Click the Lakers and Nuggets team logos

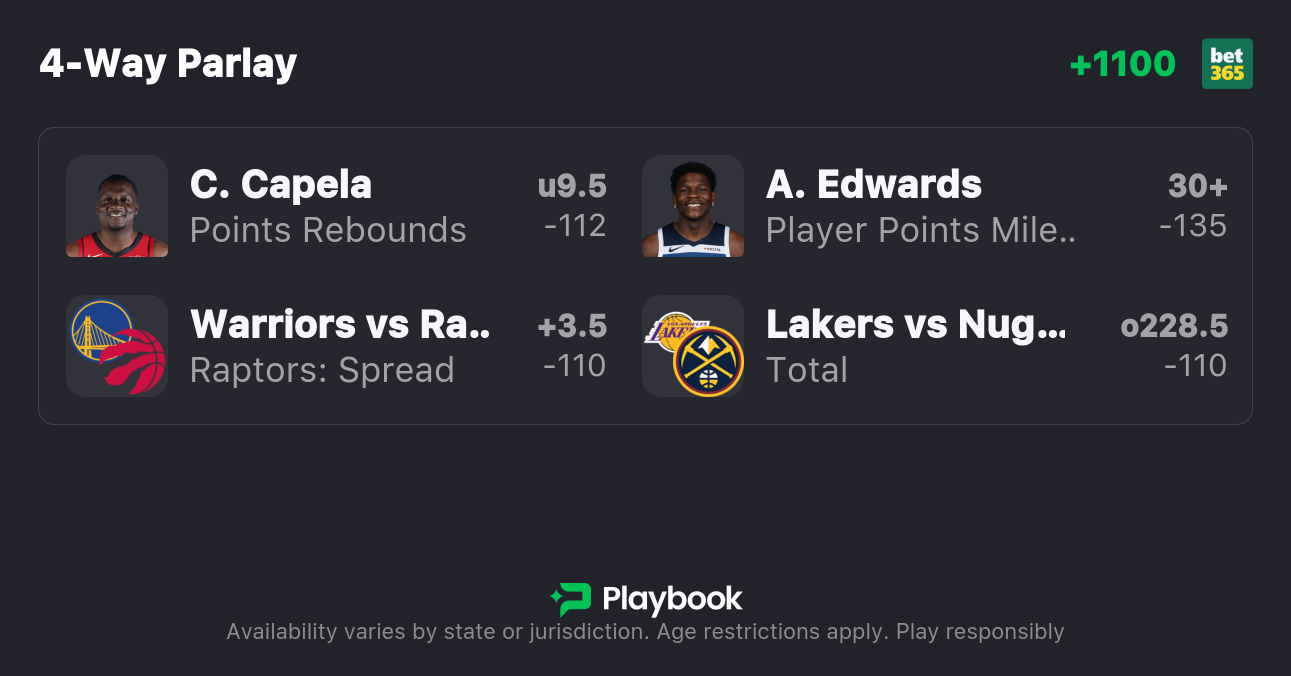pos(693,346)
